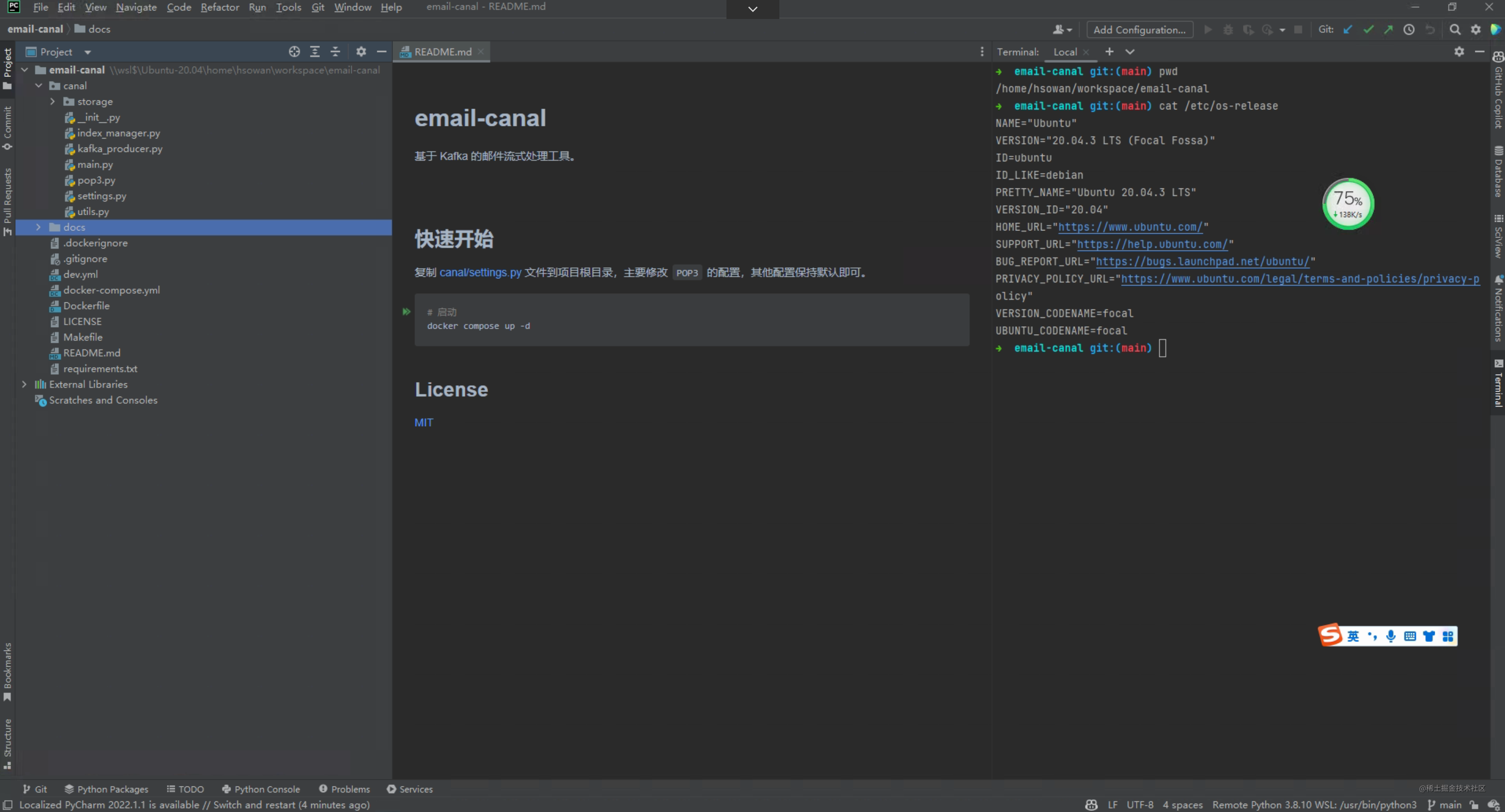The image size is (1505, 812).
Task: Click the git Commit checkmark icon
Action: [x=1368, y=30]
